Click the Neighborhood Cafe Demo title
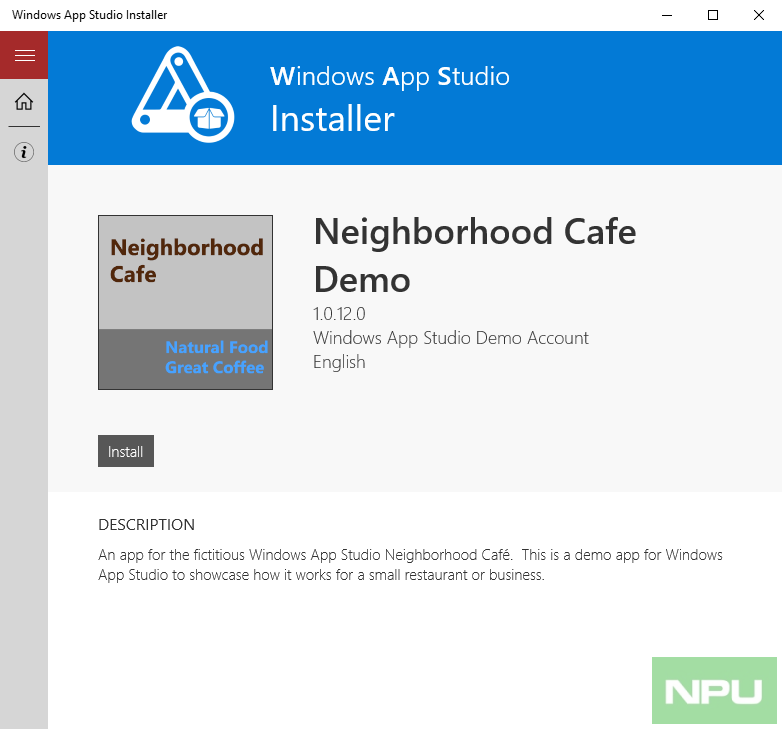782x729 pixels. pyautogui.click(x=474, y=255)
